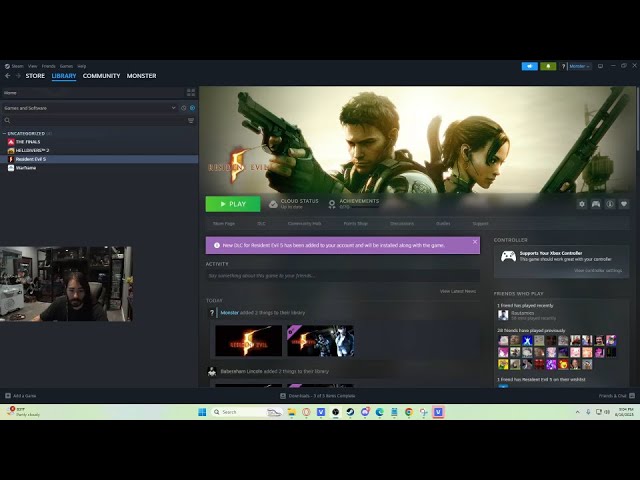Open Downloads status at bottom bar
This screenshot has height=480, width=640.
(318, 396)
